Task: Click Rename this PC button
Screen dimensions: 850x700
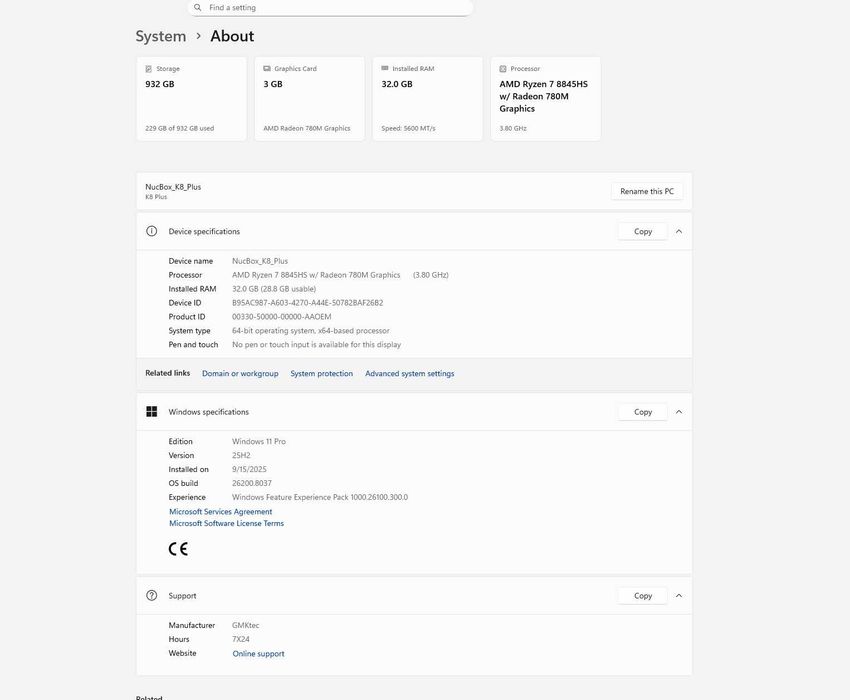Action: click(647, 191)
